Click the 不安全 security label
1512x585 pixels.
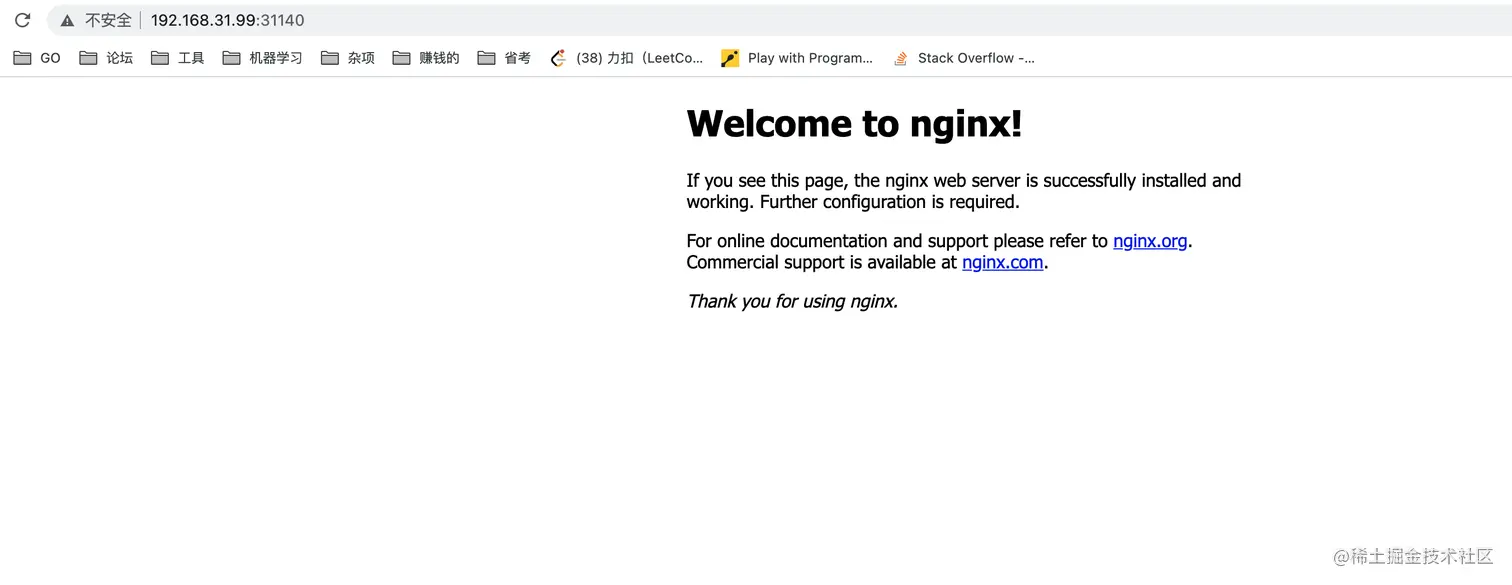(108, 20)
